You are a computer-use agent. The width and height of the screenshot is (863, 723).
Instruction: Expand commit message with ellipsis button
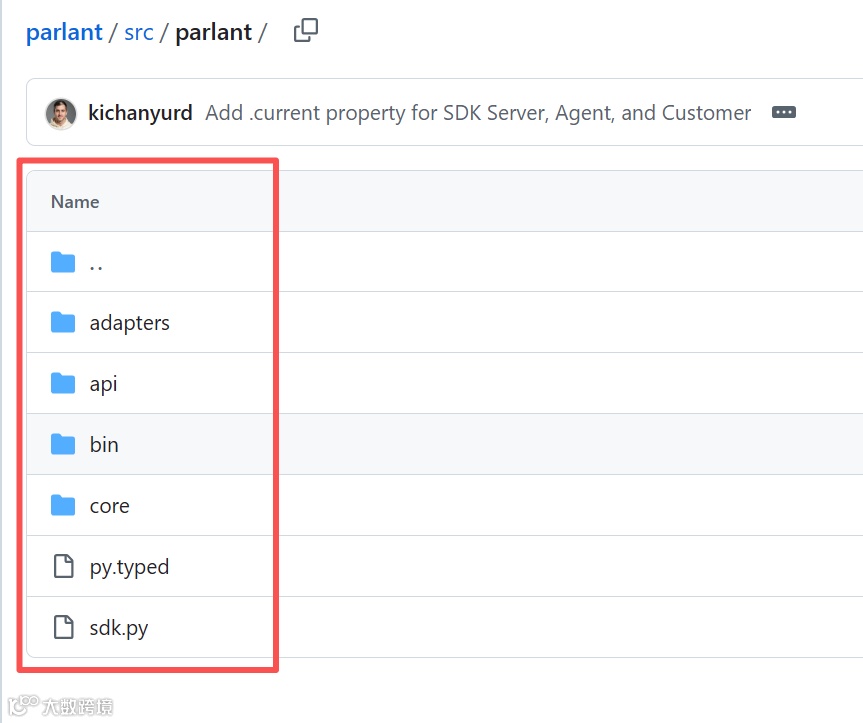tap(784, 113)
